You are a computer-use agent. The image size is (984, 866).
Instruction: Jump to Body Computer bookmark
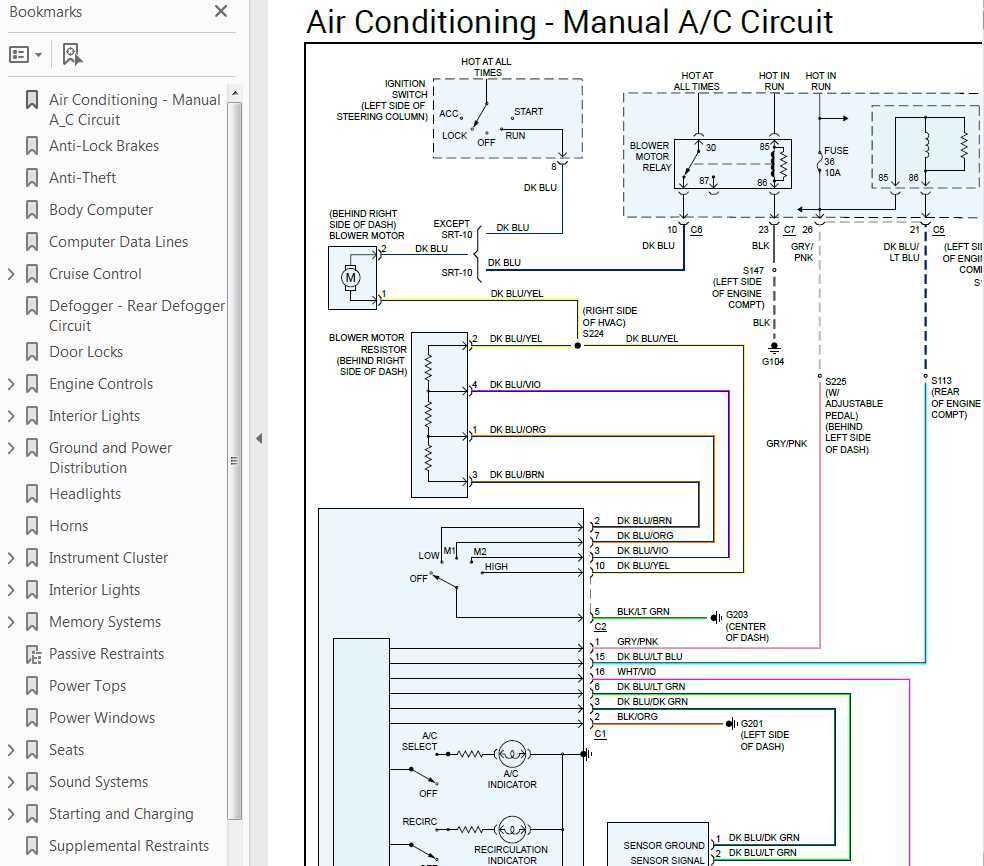[101, 210]
